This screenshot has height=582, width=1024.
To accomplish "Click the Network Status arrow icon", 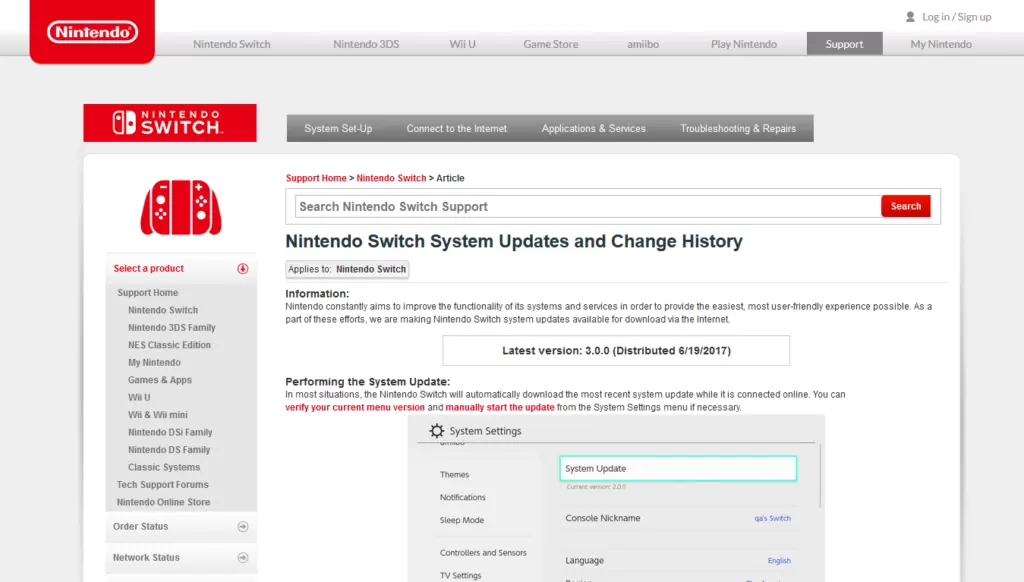I will click(243, 558).
